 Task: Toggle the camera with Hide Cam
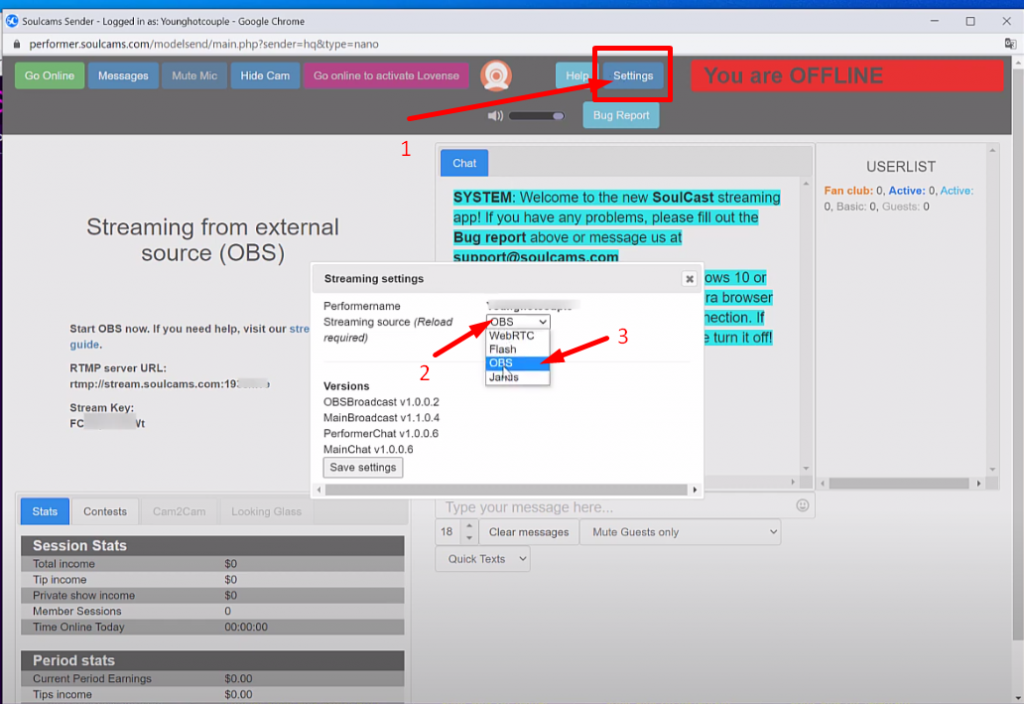265,76
